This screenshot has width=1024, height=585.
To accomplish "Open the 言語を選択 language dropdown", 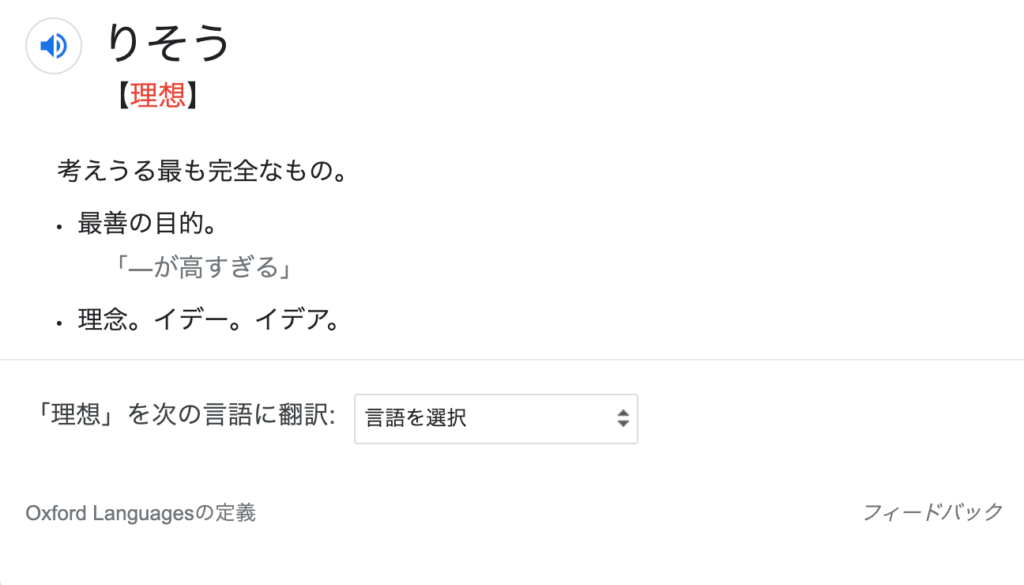I will pyautogui.click(x=496, y=419).
